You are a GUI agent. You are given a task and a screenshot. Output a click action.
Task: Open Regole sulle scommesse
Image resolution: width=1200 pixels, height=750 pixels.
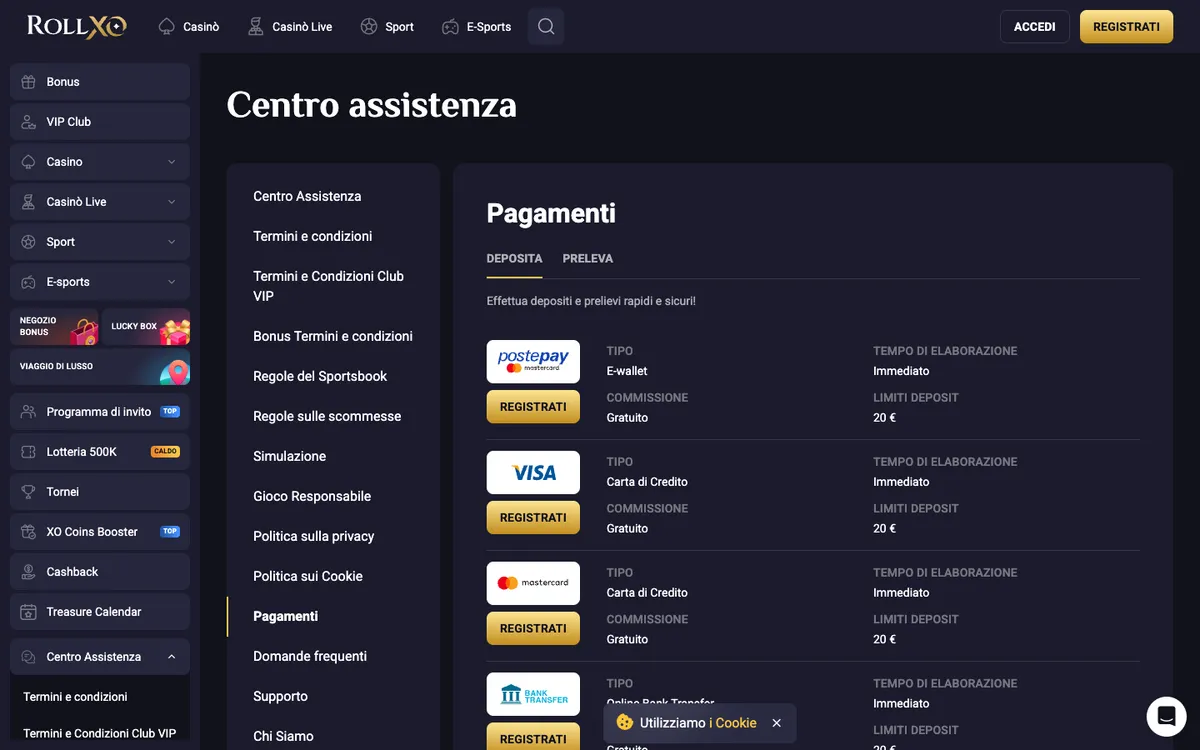327,416
